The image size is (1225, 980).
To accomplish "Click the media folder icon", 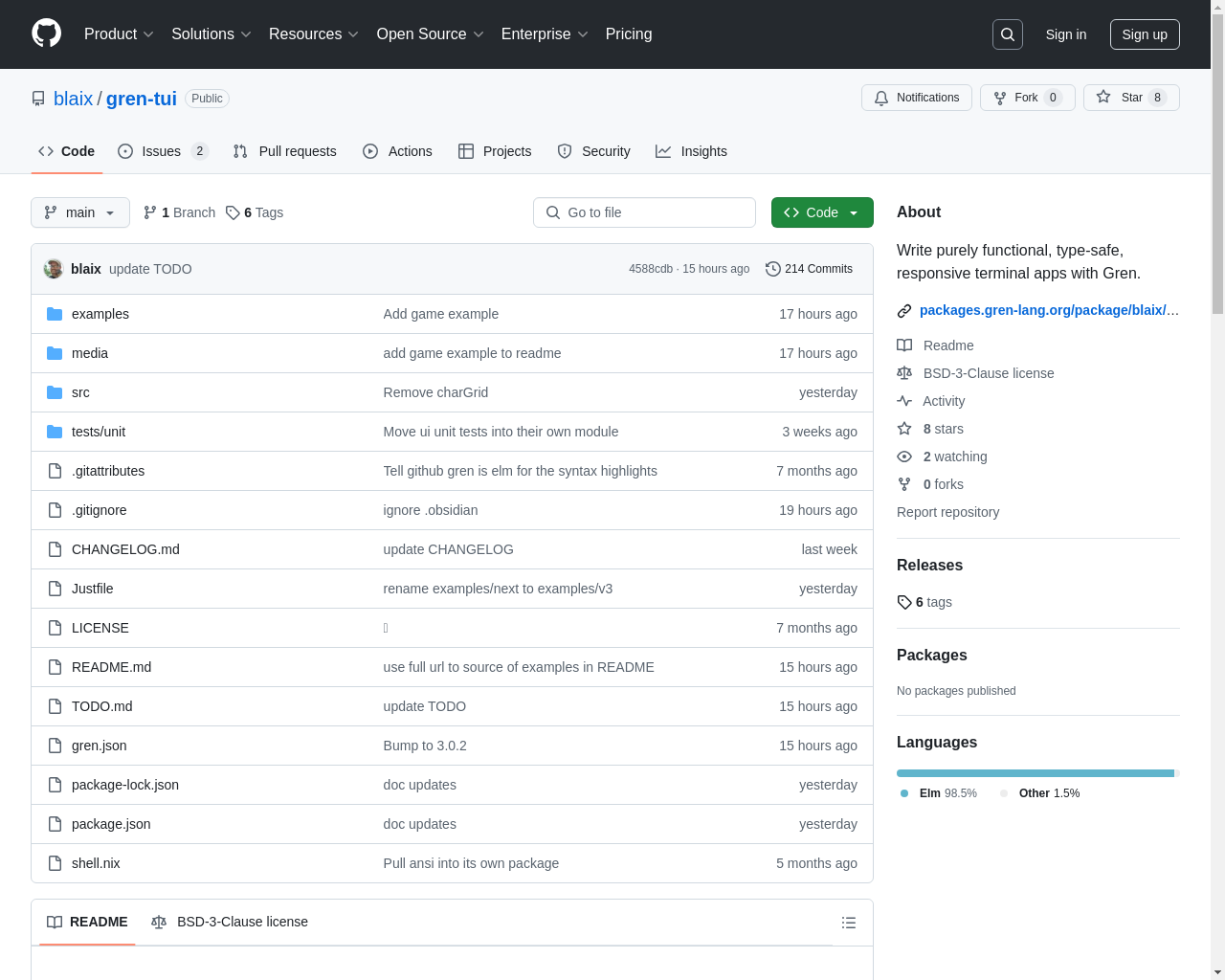I will point(55,353).
